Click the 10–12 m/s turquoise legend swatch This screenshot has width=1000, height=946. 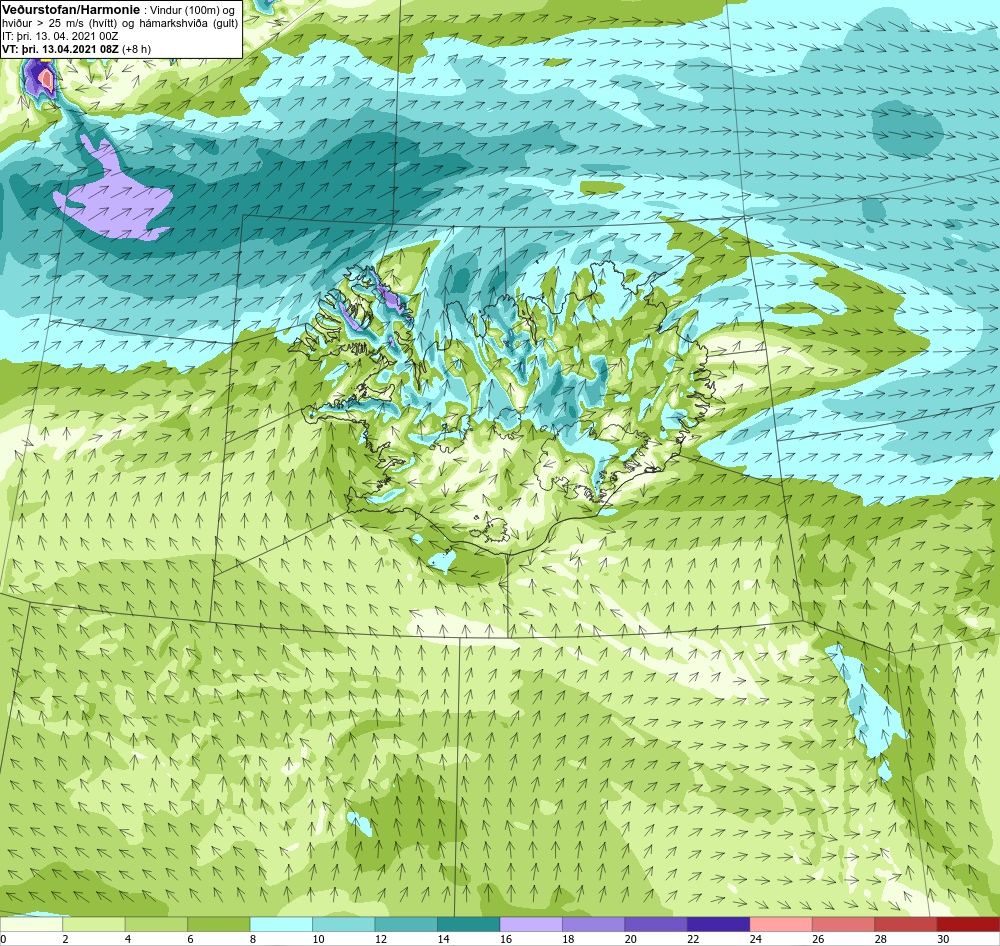[344, 924]
